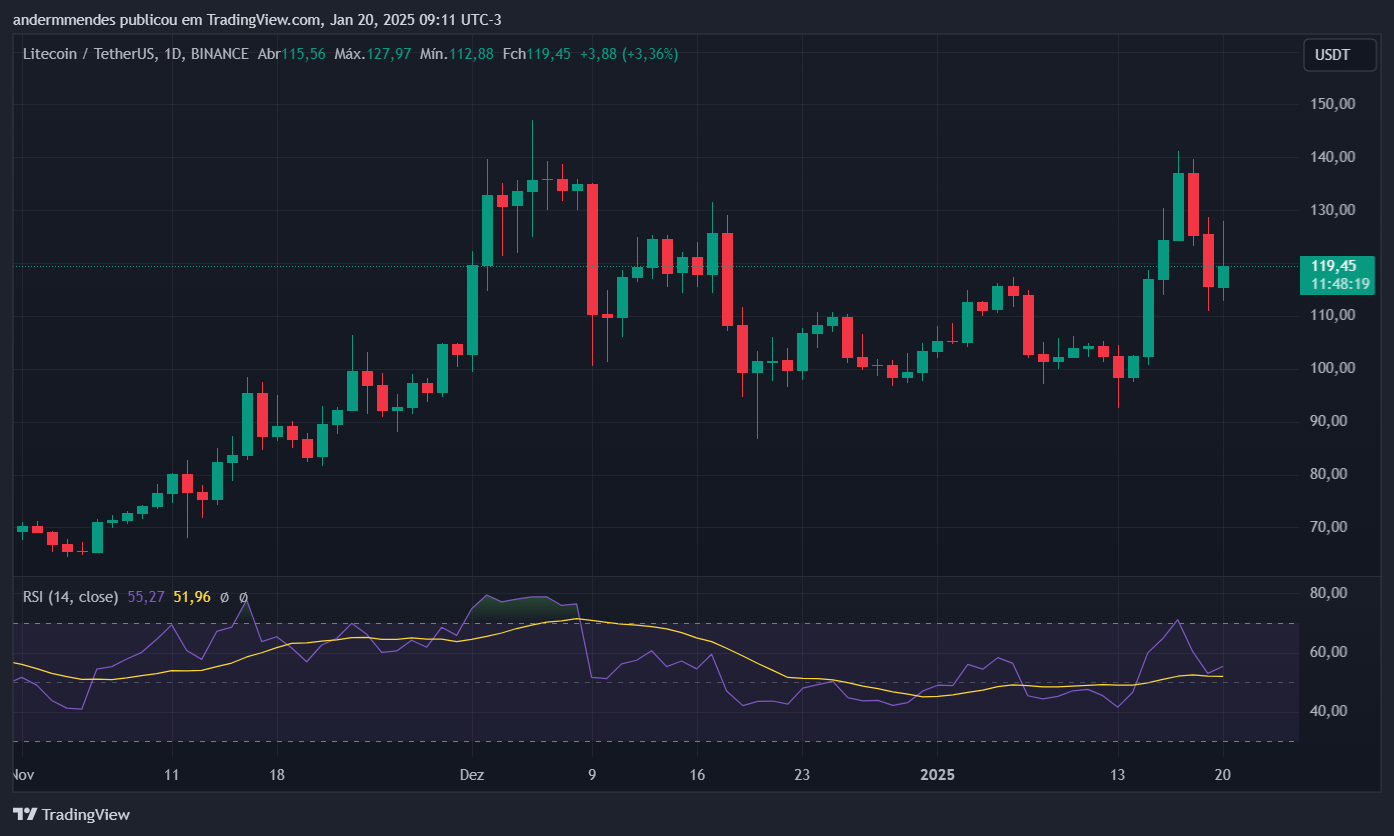Click the 119,45 current price label

point(1333,266)
